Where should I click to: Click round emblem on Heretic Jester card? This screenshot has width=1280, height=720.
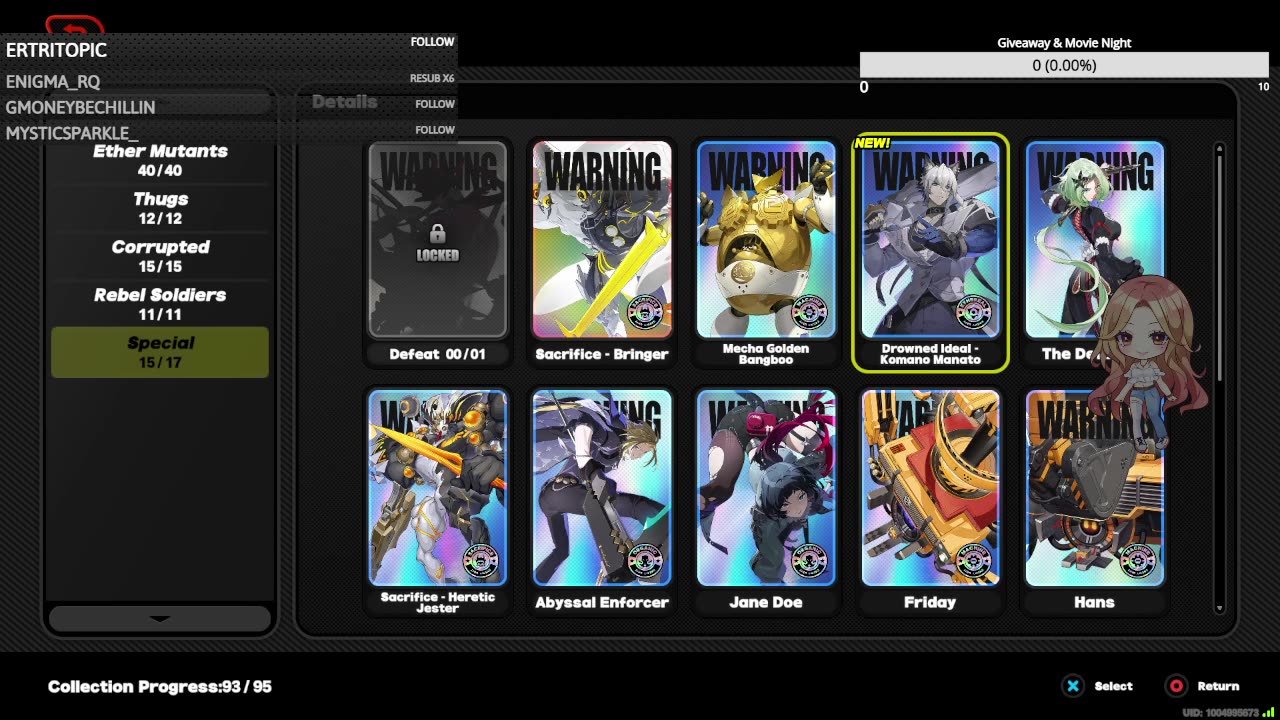[x=482, y=560]
